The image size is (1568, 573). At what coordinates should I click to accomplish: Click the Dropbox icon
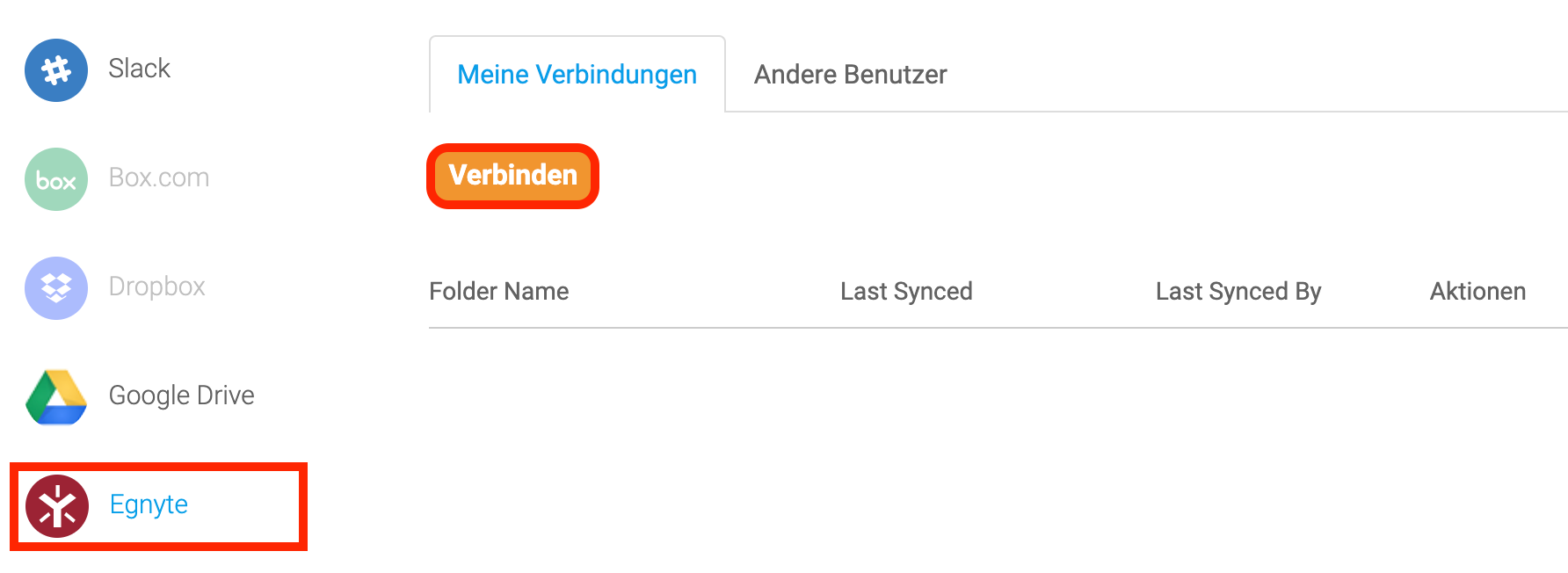[x=56, y=288]
